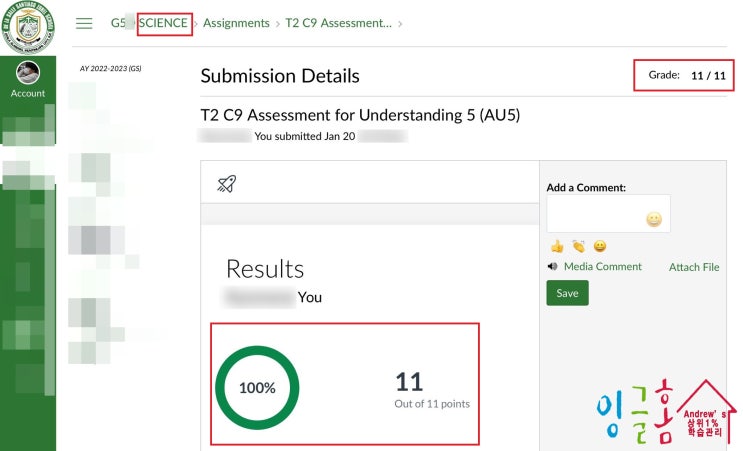The height and width of the screenshot is (451, 743).
Task: Click inside the Add a Comment box
Action: click(x=608, y=213)
